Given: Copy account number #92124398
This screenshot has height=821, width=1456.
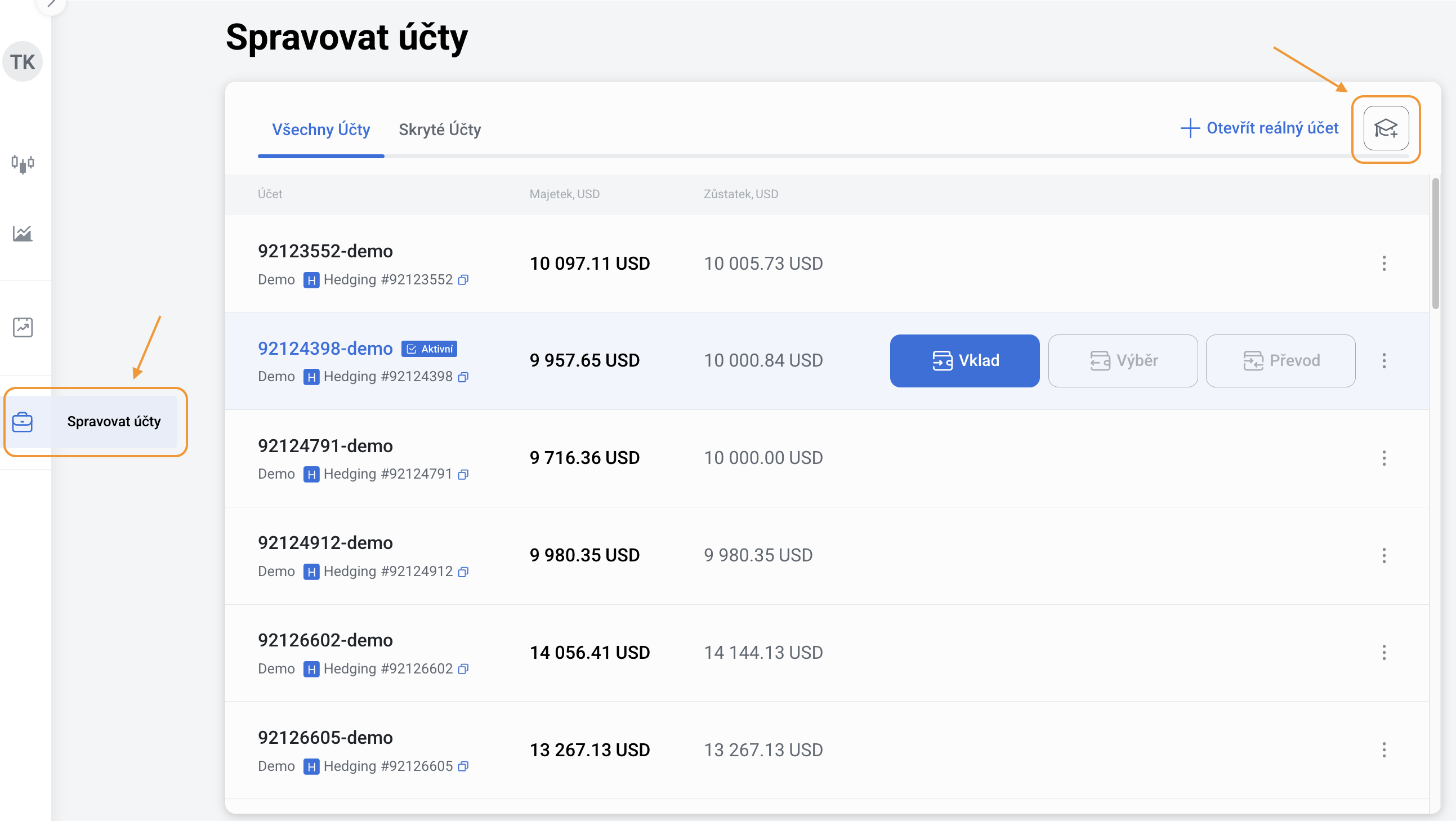Looking at the screenshot, I should (463, 377).
